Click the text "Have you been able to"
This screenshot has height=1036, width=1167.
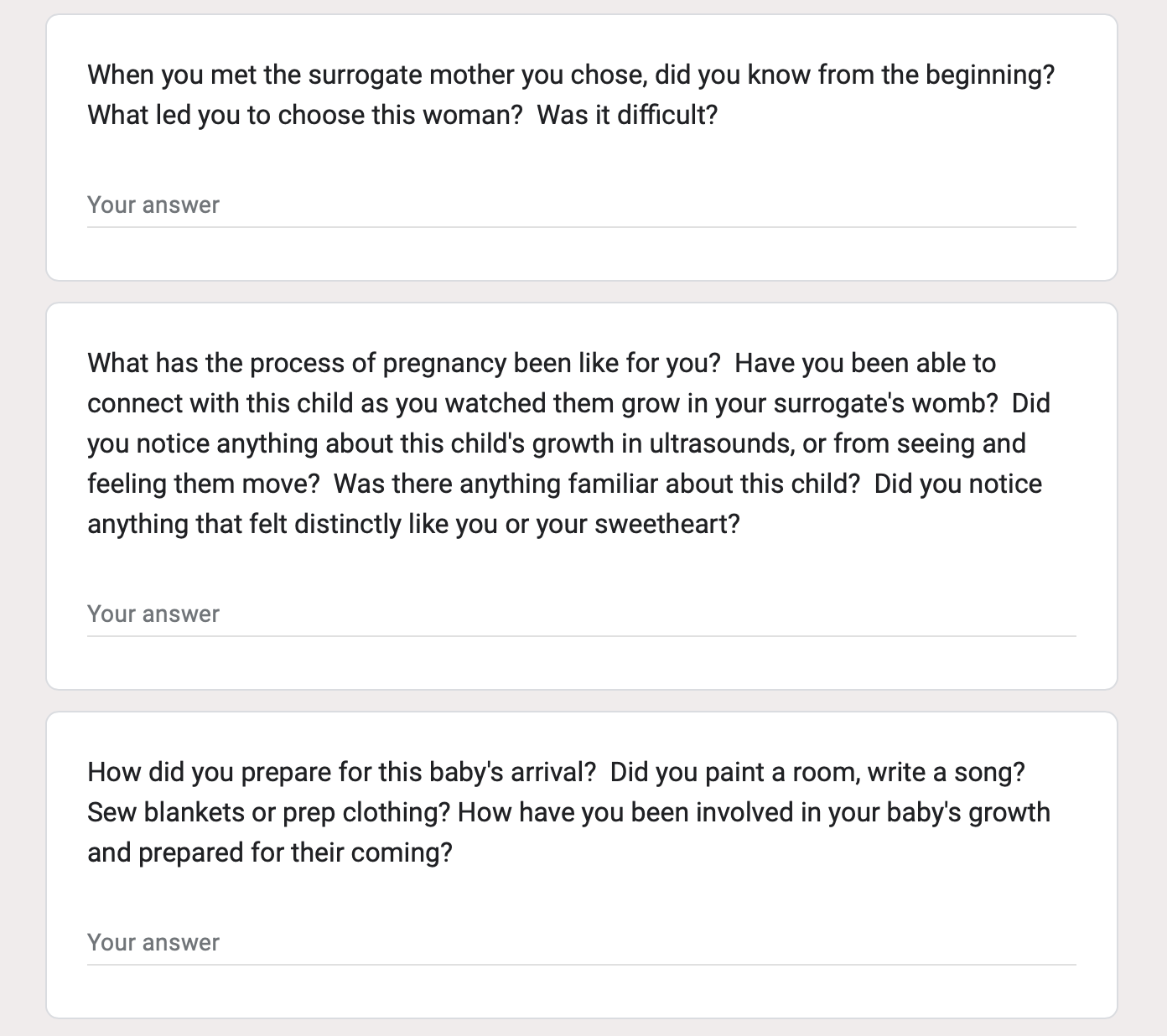click(865, 364)
